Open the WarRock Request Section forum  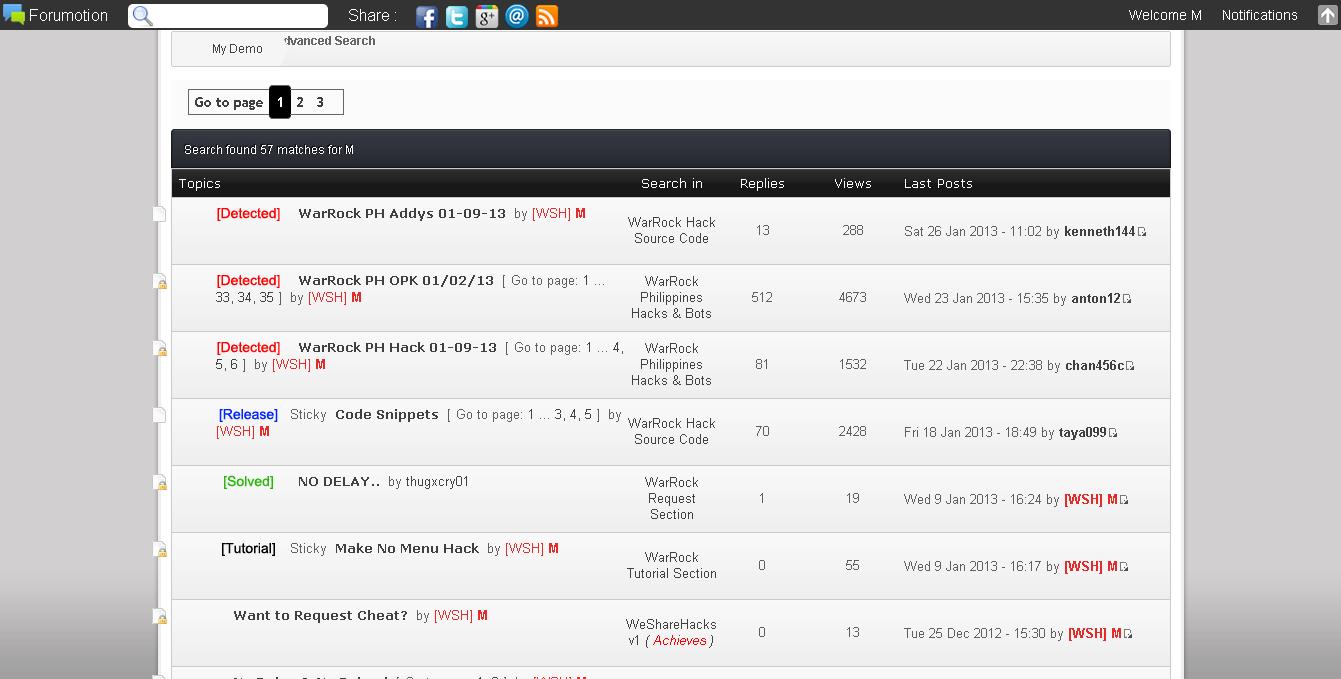672,499
